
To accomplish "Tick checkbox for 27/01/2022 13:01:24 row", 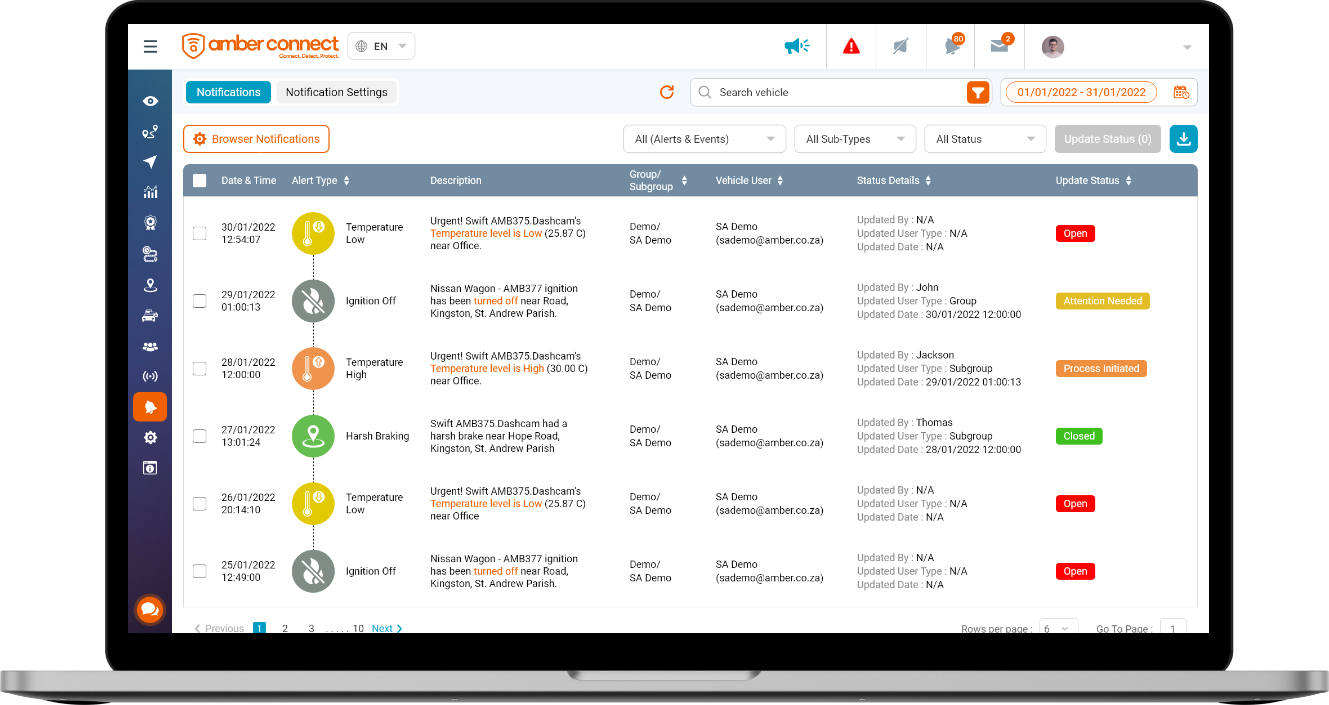I will [200, 436].
